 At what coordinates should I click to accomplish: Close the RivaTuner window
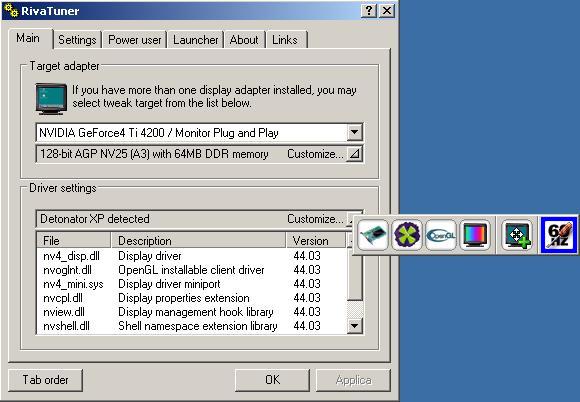pyautogui.click(x=387, y=11)
